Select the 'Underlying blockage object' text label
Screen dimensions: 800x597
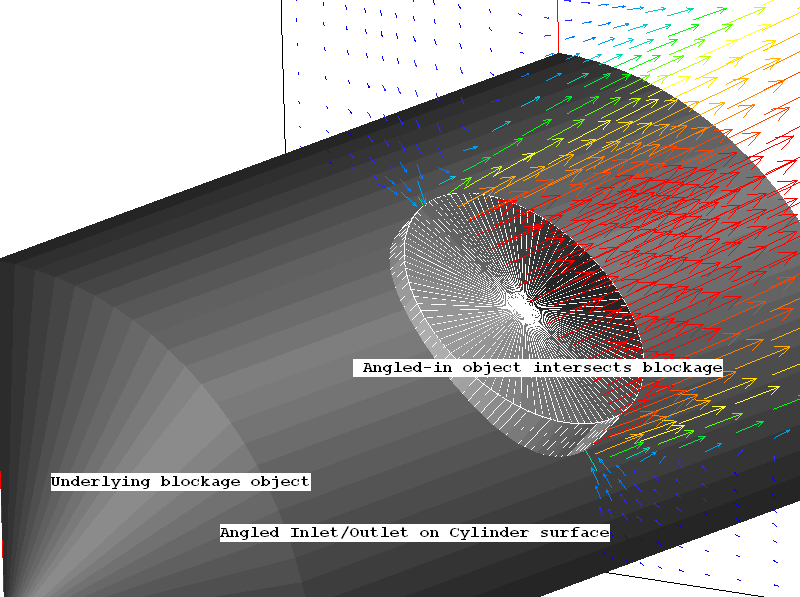pyautogui.click(x=180, y=482)
